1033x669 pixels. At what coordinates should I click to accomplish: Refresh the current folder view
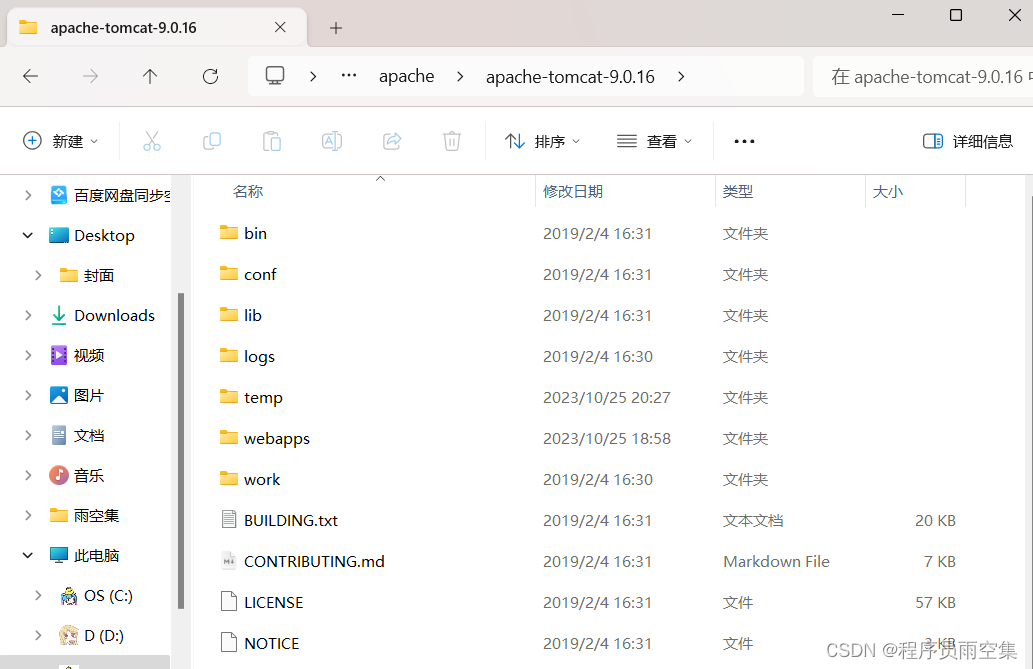point(210,76)
